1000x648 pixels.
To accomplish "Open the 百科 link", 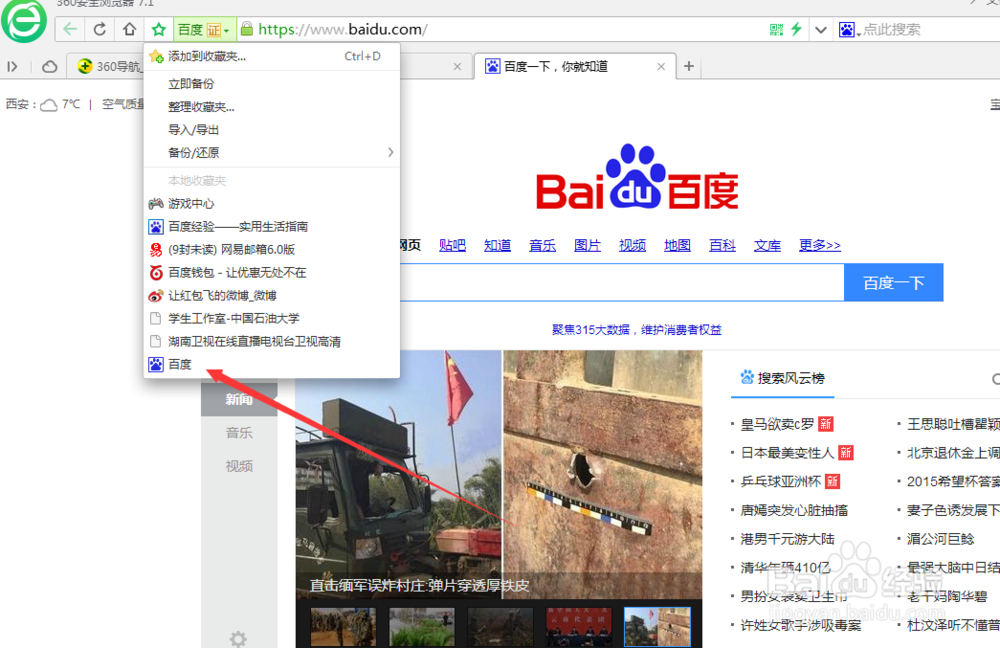I will tap(722, 245).
